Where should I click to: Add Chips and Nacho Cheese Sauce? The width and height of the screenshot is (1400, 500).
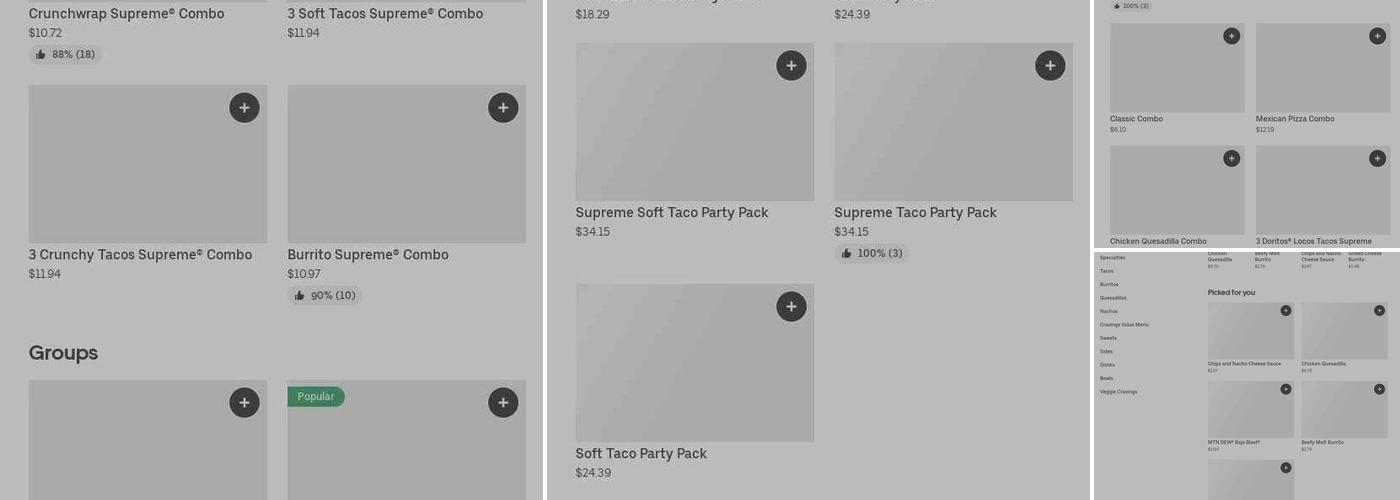coord(1286,310)
